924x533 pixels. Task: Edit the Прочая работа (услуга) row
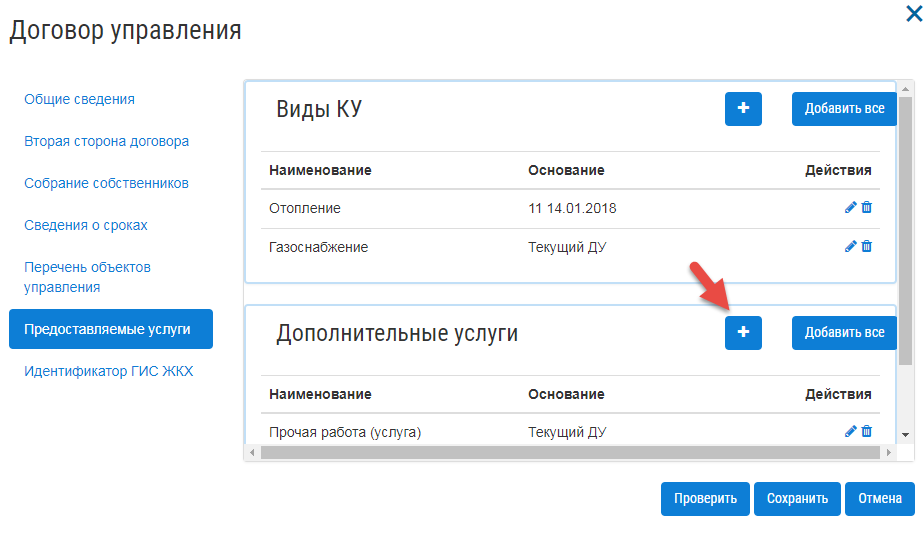point(850,432)
